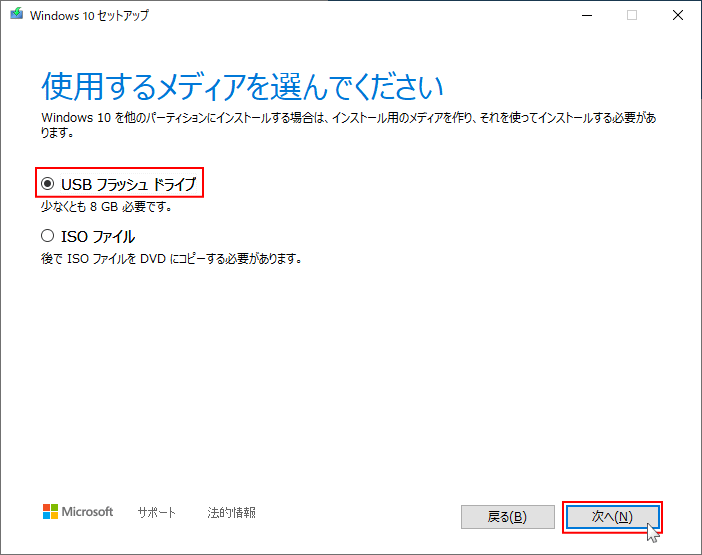Image resolution: width=702 pixels, height=555 pixels.
Task: Click the 次へ(N) button
Action: (612, 517)
